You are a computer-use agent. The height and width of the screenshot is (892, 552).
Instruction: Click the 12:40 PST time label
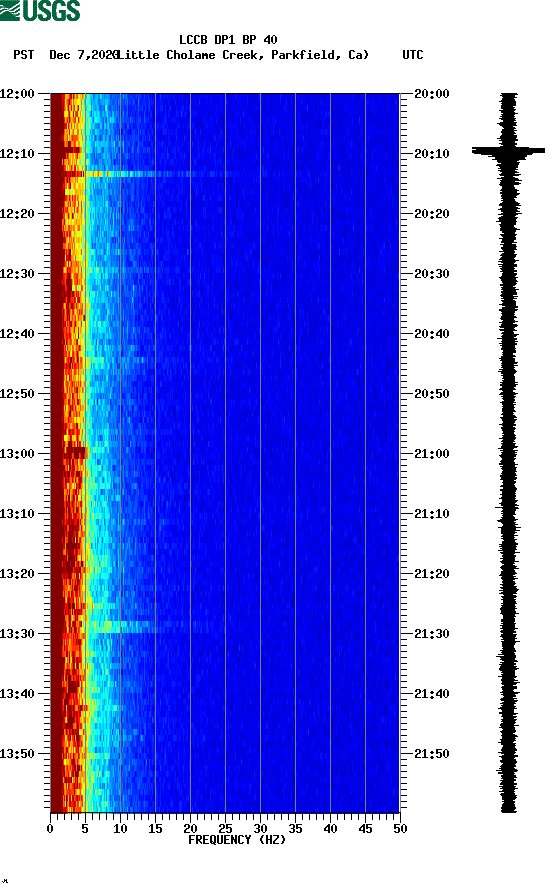17,334
